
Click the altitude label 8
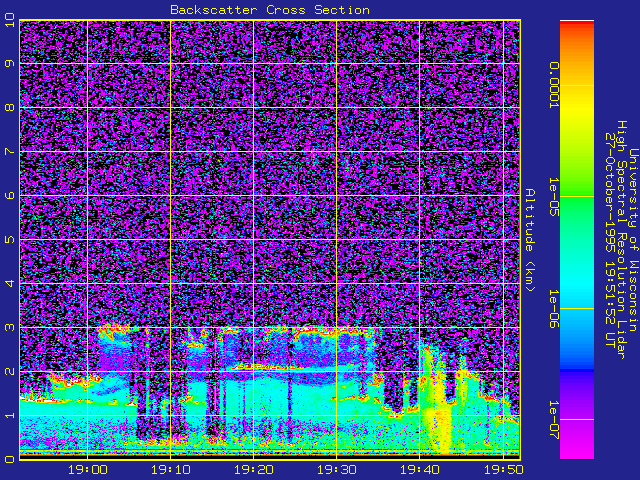[x=10, y=108]
